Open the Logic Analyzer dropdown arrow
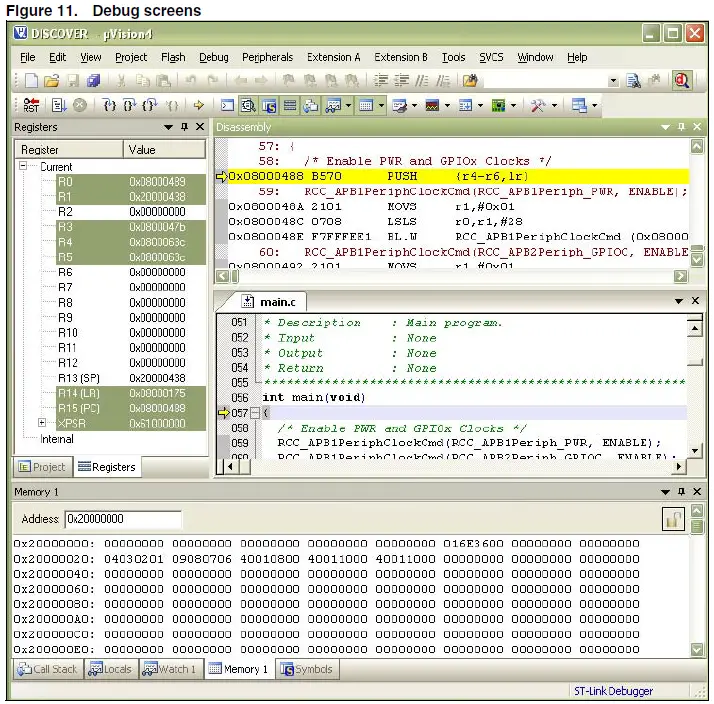714x704 pixels. pyautogui.click(x=447, y=105)
